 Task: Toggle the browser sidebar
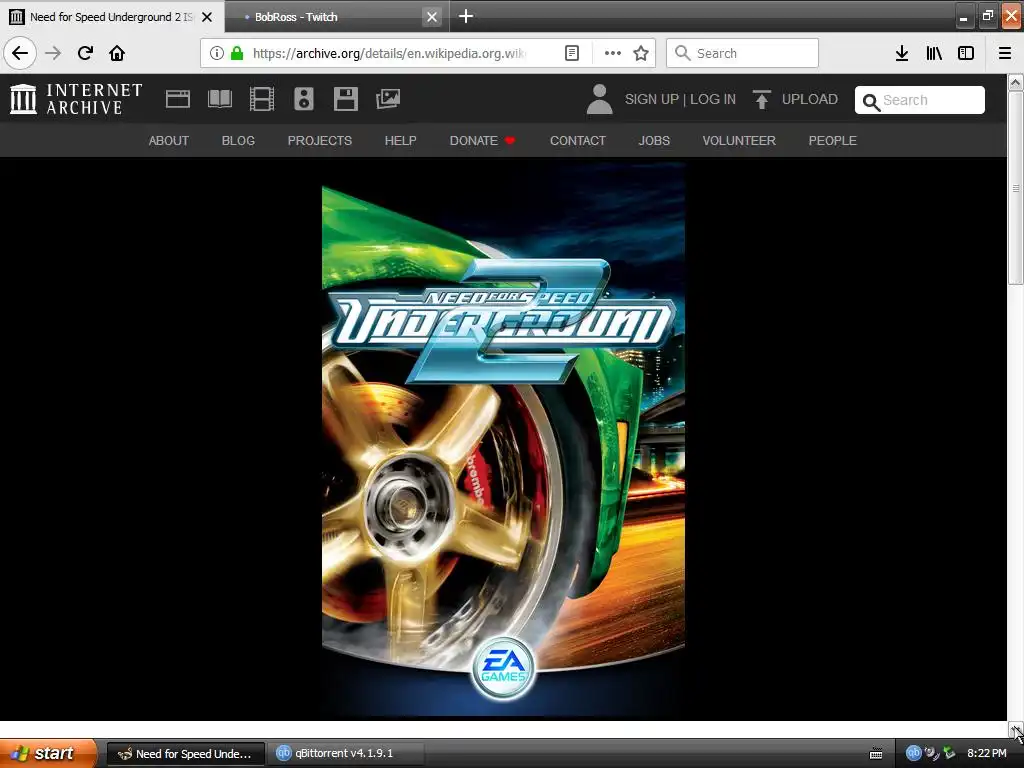tap(966, 53)
